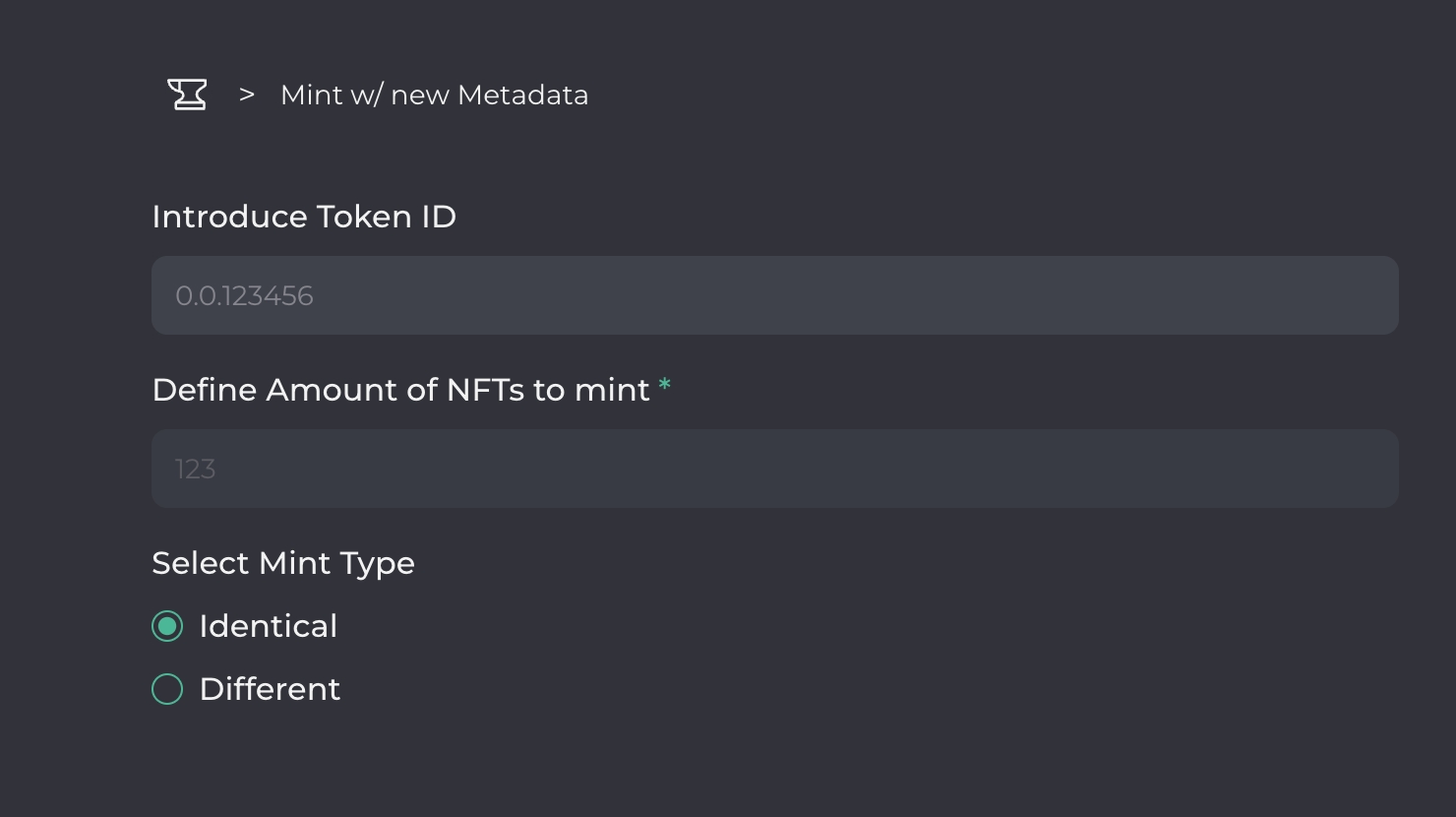1456x817 pixels.
Task: Focus the Token ID input field
Action: (x=775, y=295)
